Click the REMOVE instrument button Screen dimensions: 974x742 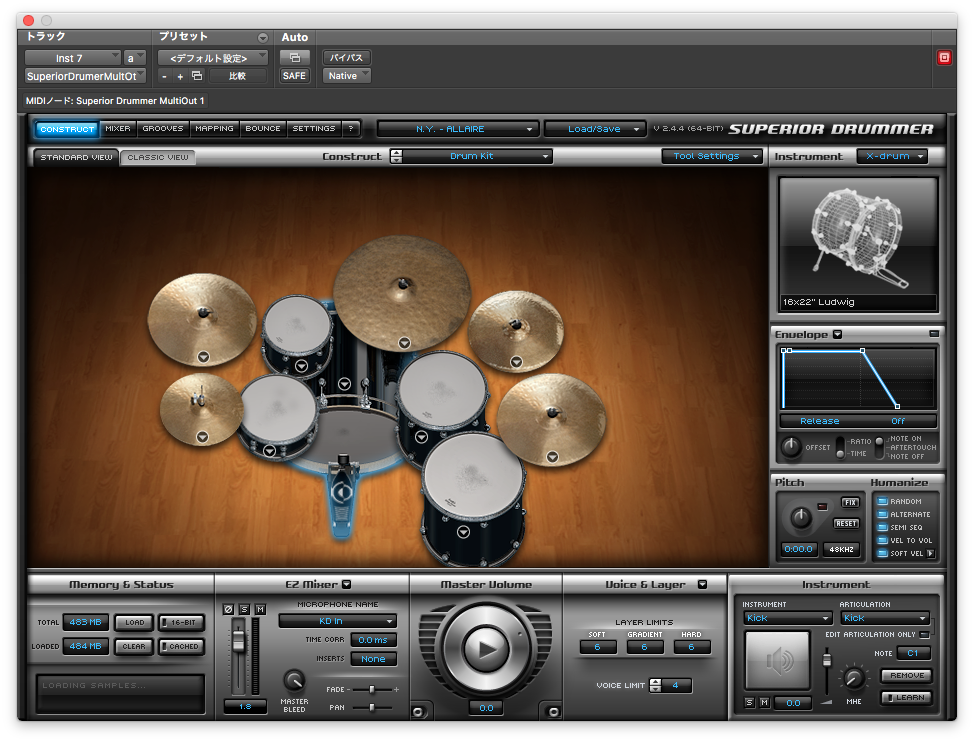(x=906, y=675)
